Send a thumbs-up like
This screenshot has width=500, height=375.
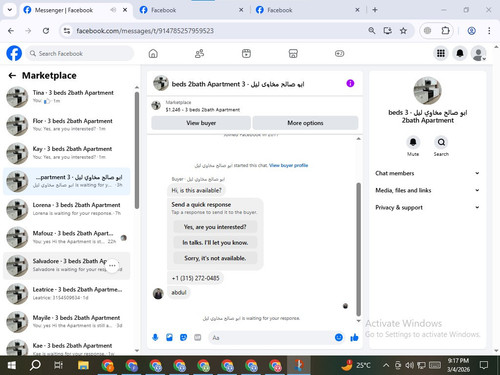[354, 338]
